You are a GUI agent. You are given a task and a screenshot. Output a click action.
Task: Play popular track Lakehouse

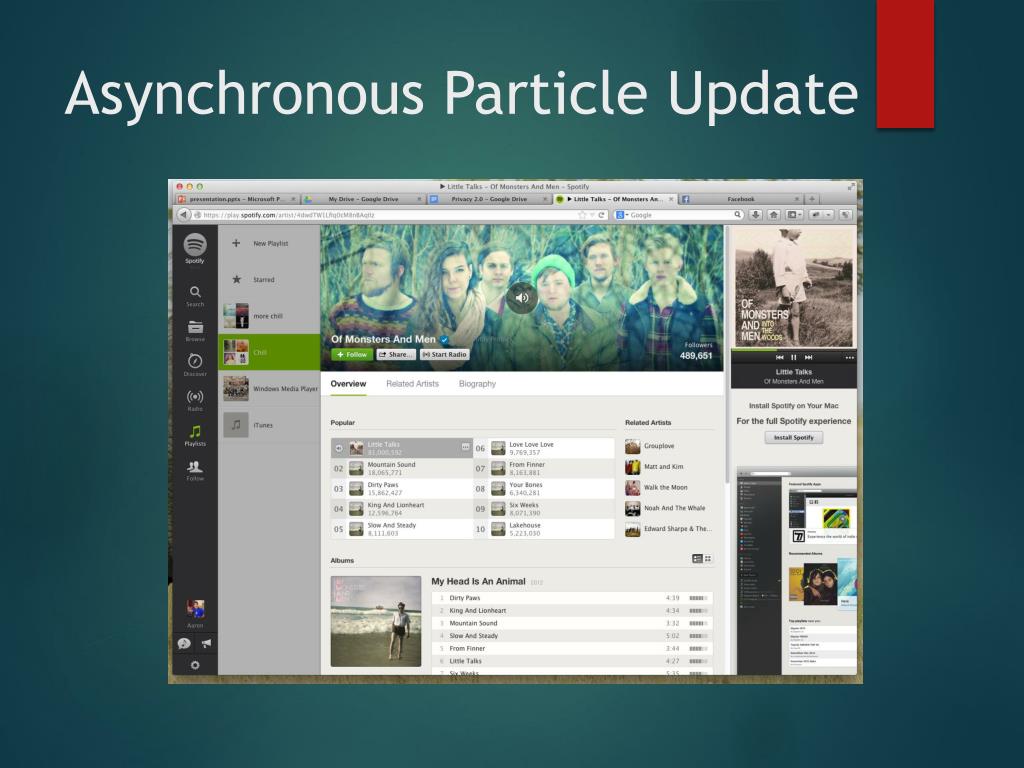(x=543, y=529)
